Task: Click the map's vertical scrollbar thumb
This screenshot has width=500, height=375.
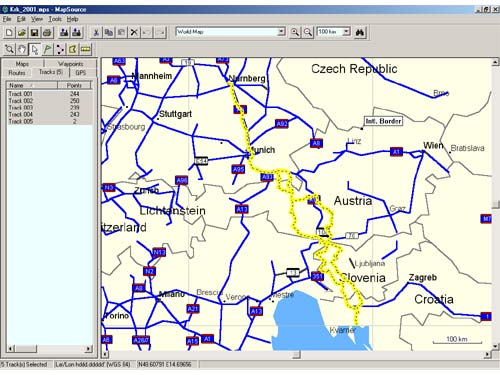Action: [x=495, y=204]
